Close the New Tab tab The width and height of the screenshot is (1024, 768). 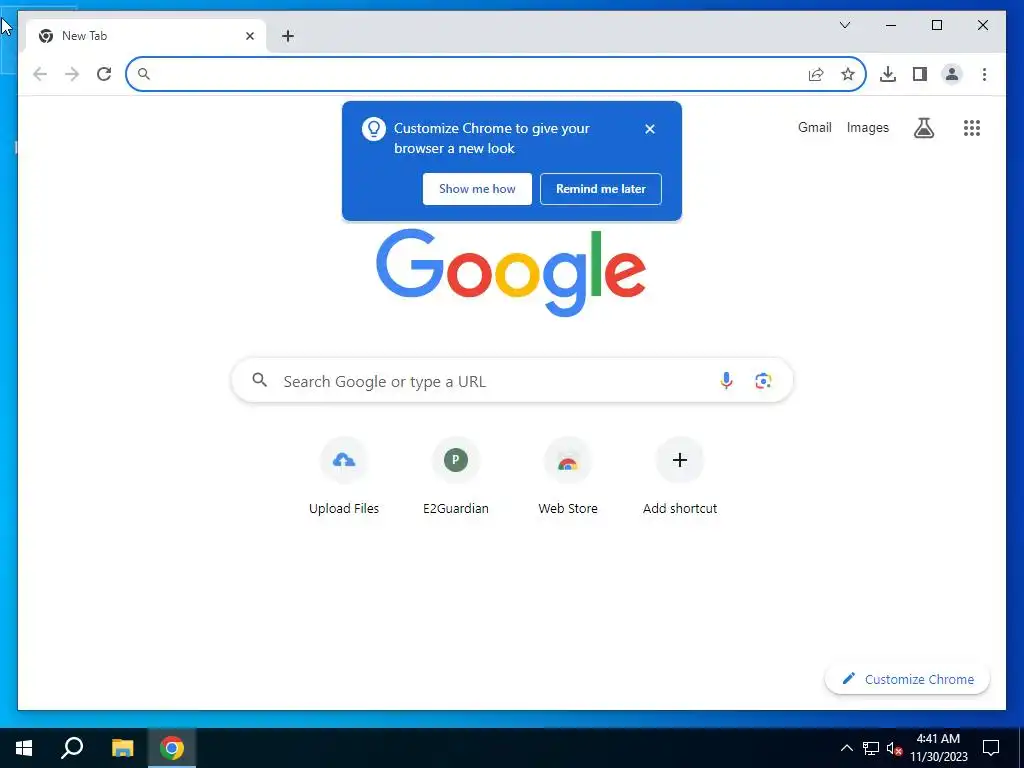pyautogui.click(x=249, y=36)
